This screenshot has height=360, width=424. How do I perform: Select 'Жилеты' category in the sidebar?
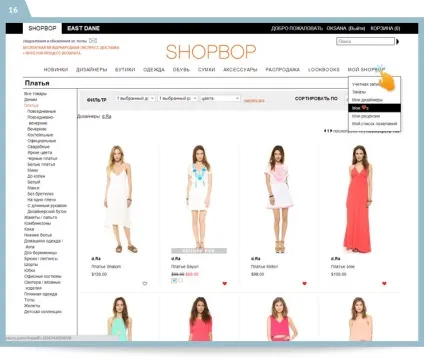pyautogui.click(x=32, y=306)
